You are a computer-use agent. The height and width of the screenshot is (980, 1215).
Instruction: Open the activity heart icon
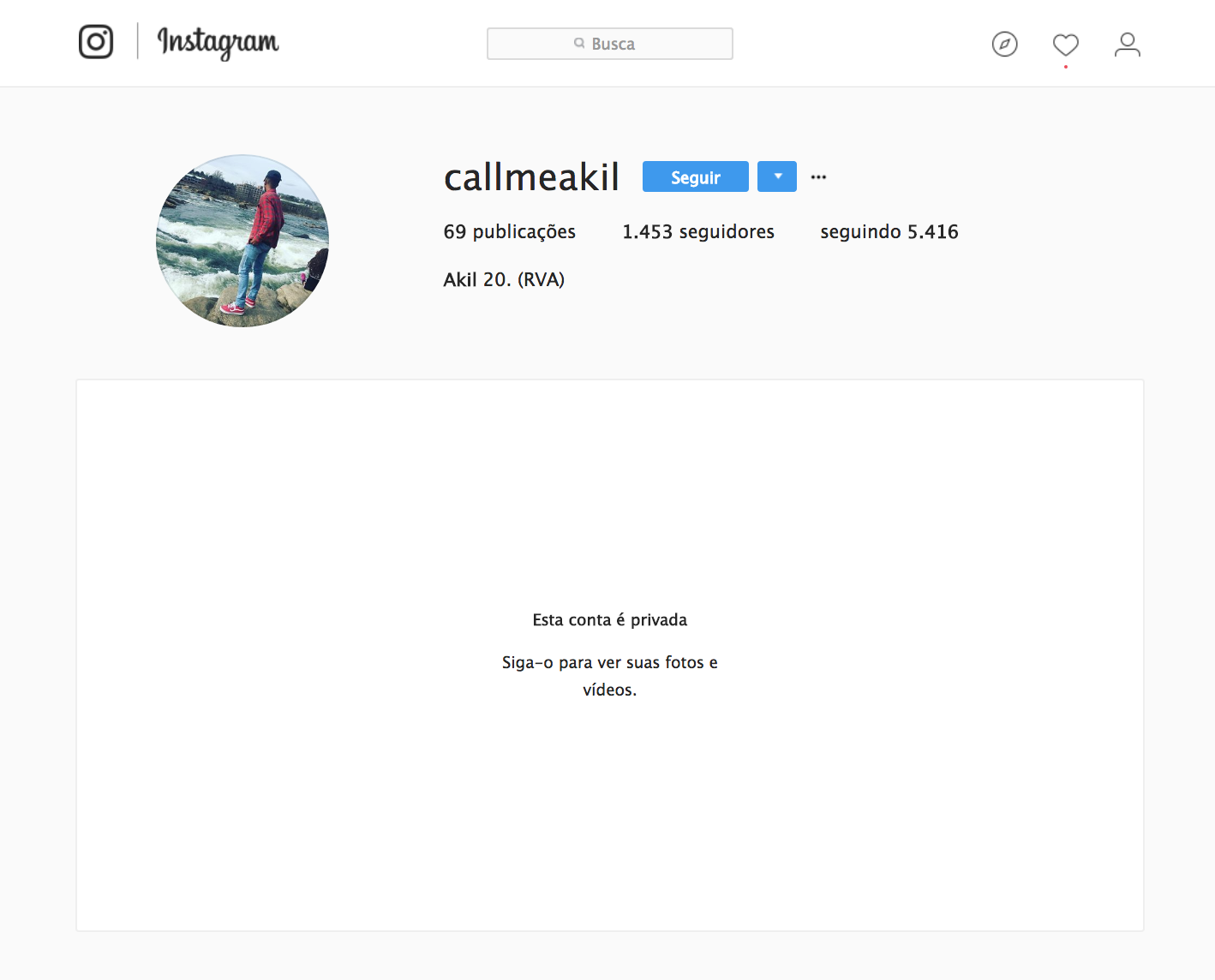pyautogui.click(x=1066, y=45)
